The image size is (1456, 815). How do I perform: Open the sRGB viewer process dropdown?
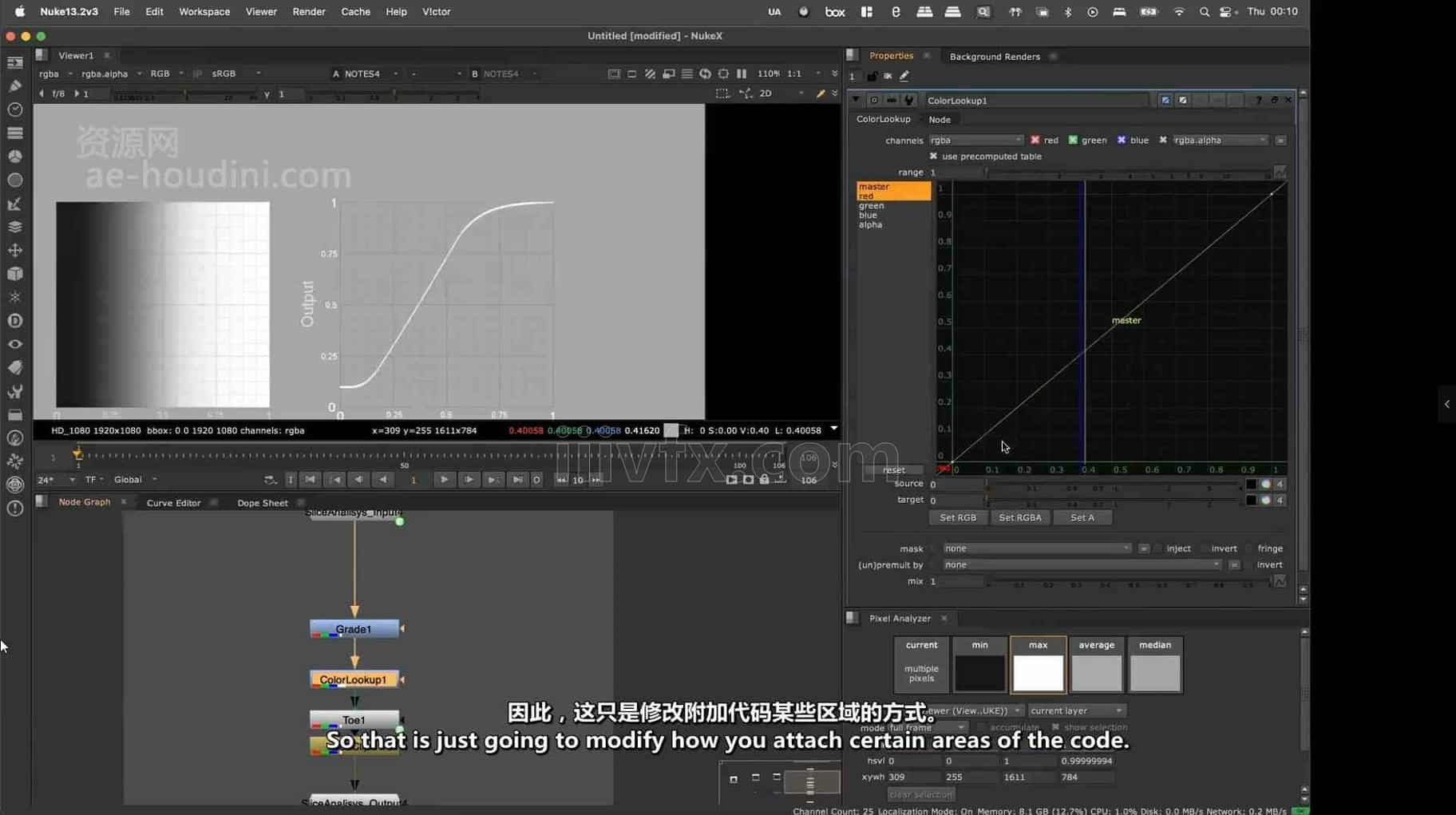click(x=235, y=73)
